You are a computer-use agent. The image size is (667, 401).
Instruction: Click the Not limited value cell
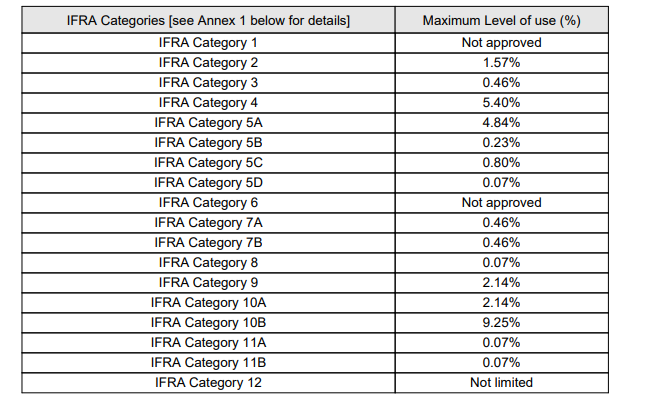[501, 383]
